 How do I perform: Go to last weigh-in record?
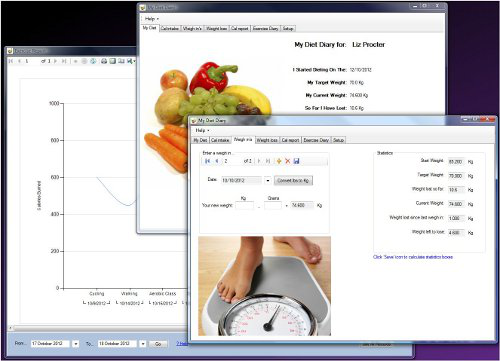point(268,161)
